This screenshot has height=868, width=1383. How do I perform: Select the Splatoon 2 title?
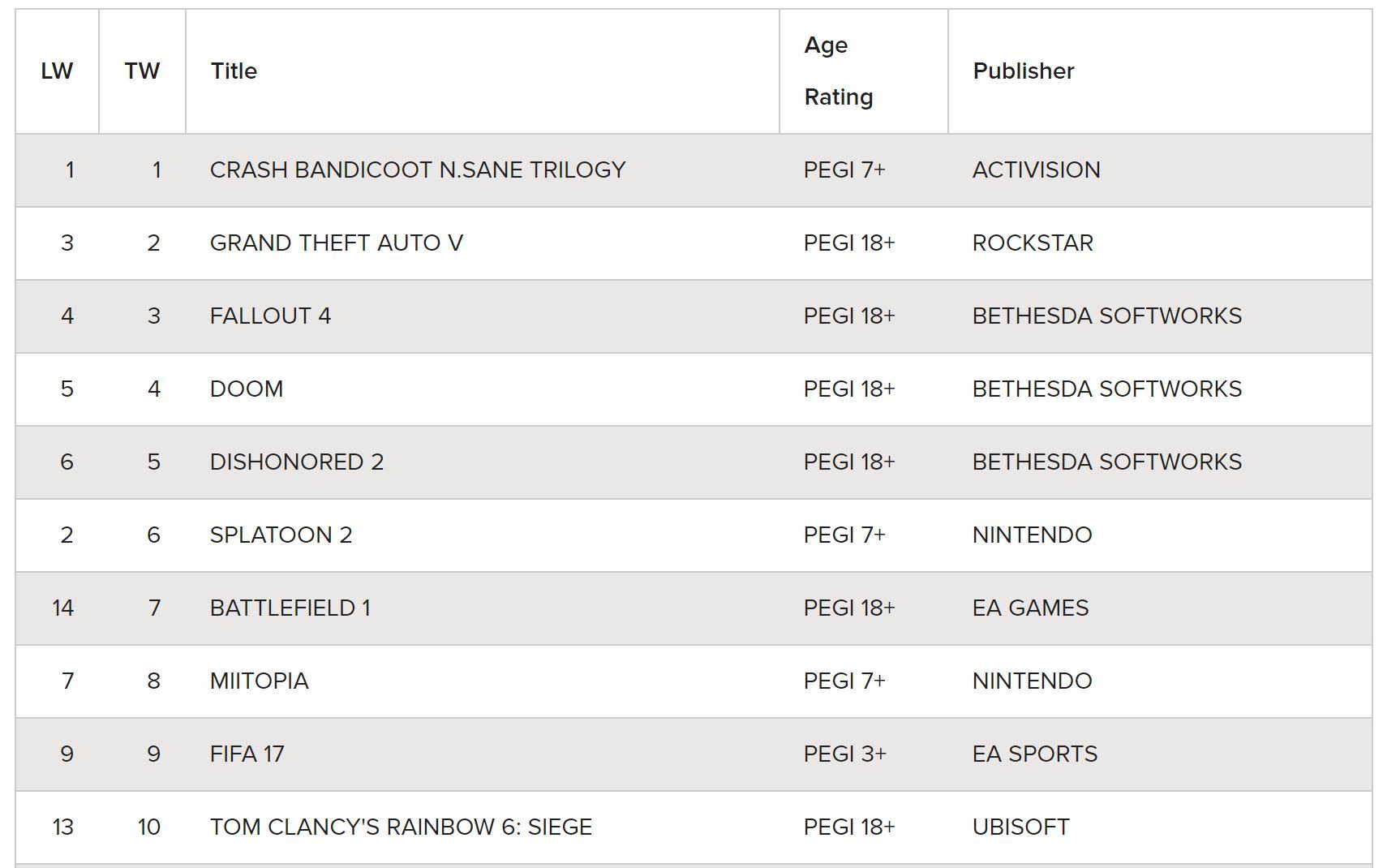point(281,535)
